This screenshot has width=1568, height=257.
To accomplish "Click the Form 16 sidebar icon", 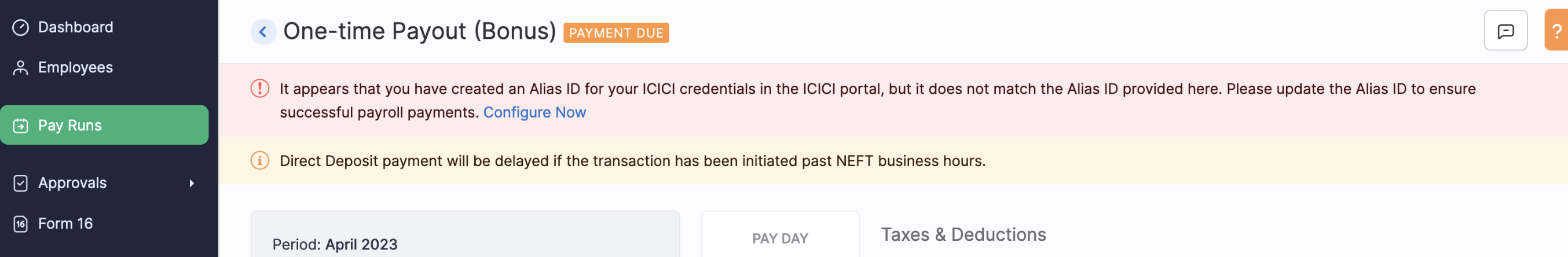I will click(x=21, y=224).
